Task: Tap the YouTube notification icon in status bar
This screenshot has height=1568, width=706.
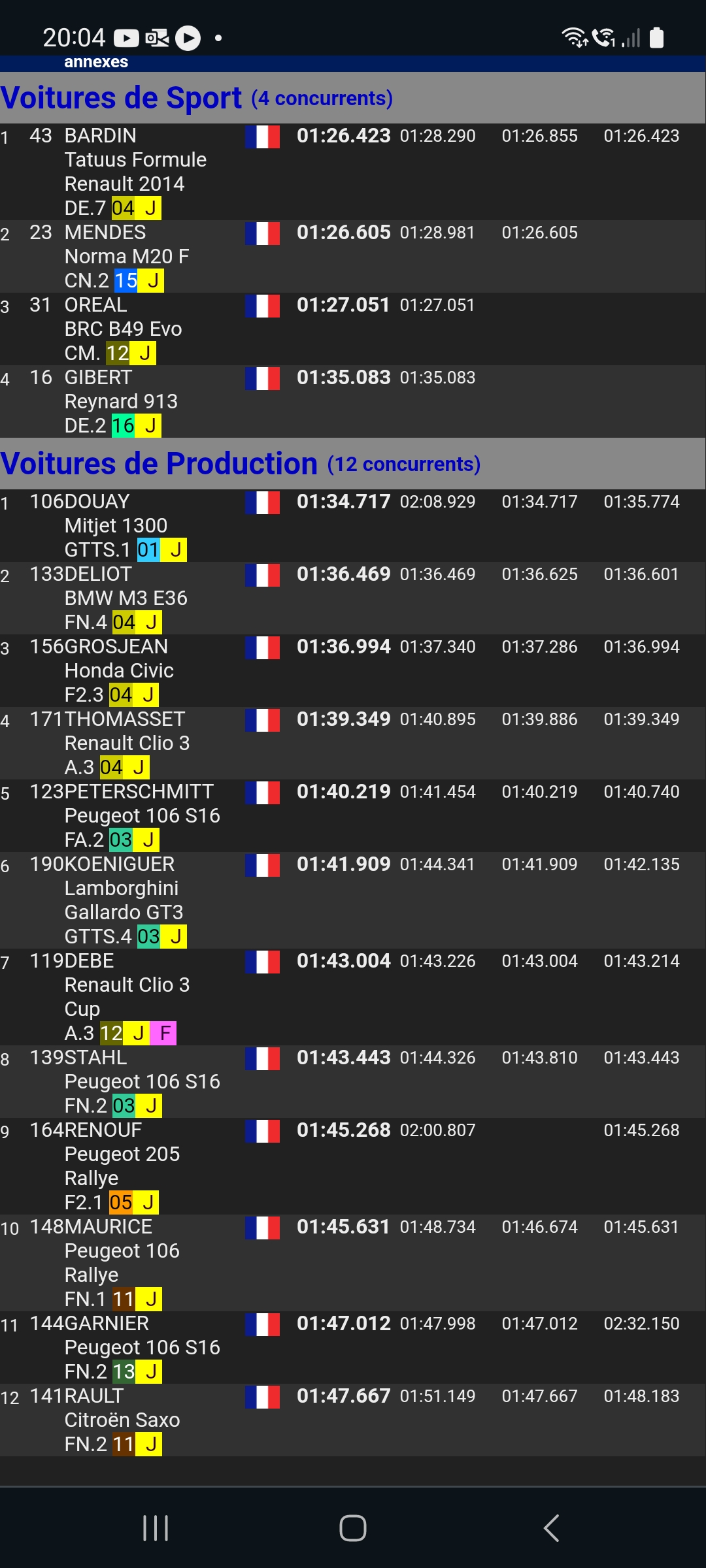Action: tap(126, 39)
